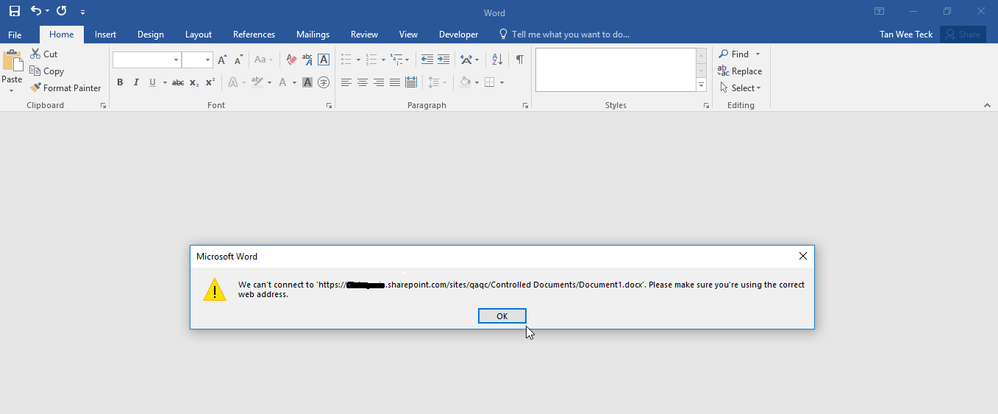Switch to the Layout tab
Image resolution: width=998 pixels, height=414 pixels.
pos(199,34)
